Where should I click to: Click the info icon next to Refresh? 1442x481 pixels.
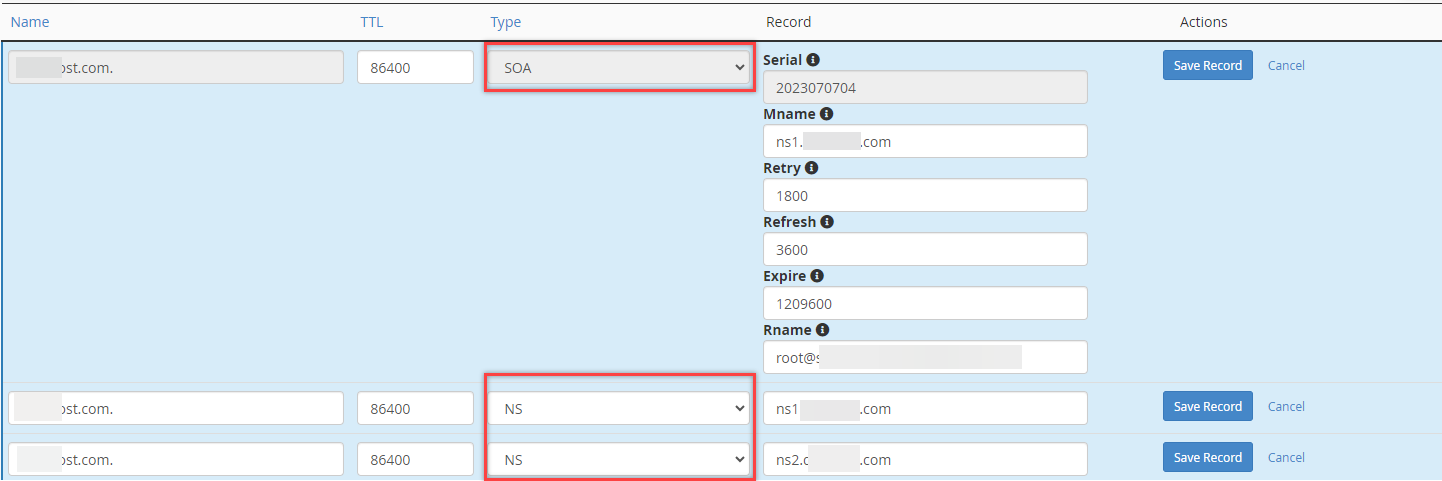827,222
